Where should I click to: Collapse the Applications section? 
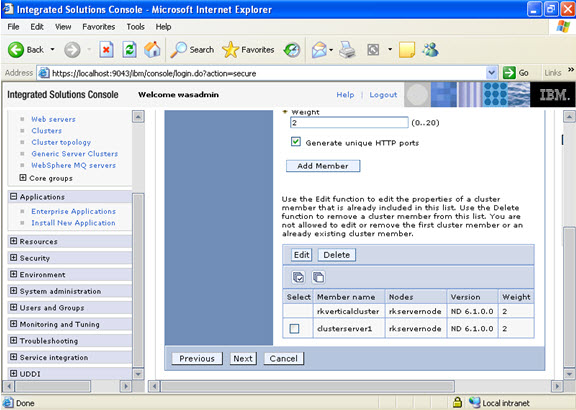pyautogui.click(x=14, y=197)
